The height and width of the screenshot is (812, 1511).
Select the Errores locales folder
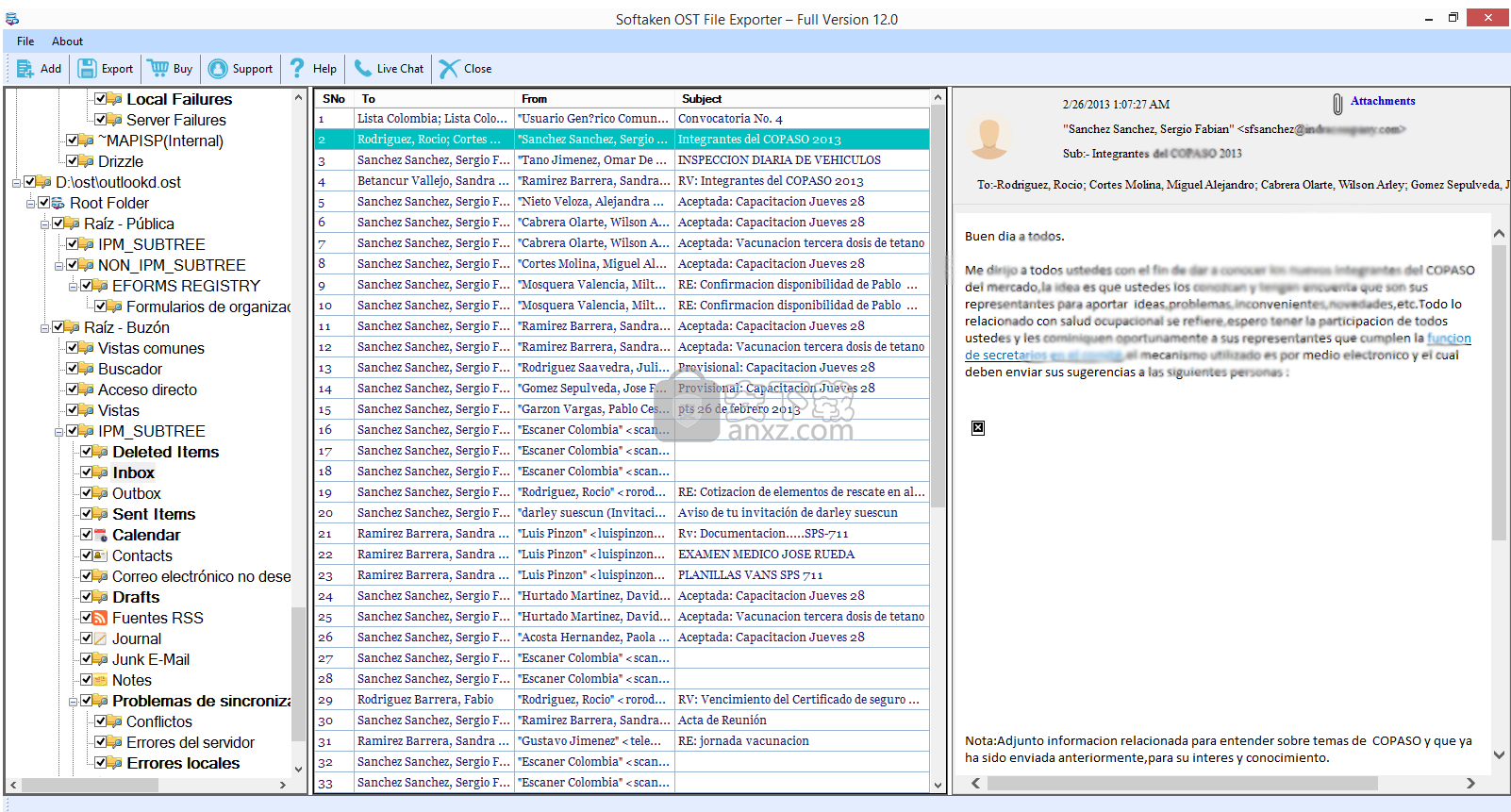(183, 763)
